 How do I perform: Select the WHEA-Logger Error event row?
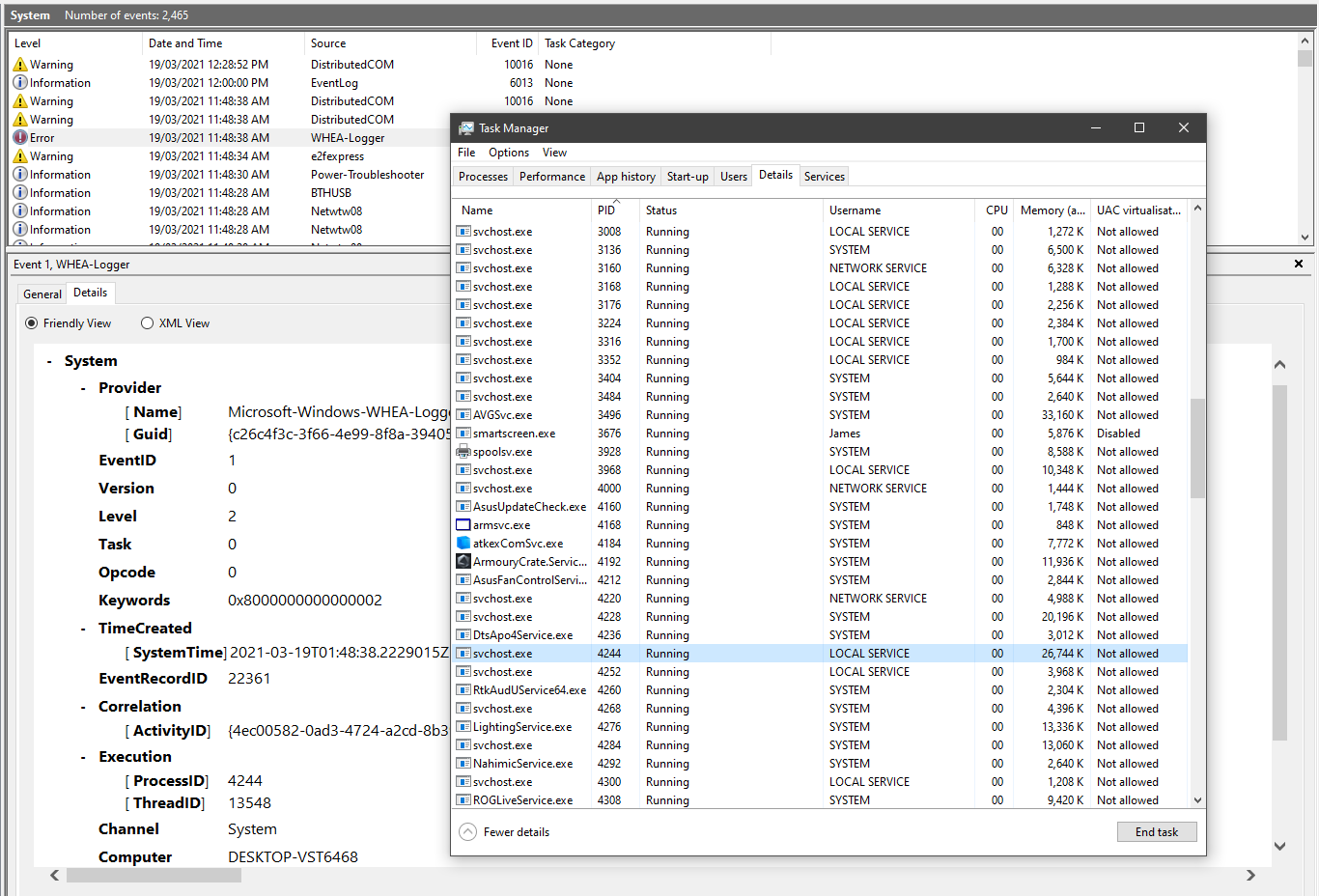230,138
